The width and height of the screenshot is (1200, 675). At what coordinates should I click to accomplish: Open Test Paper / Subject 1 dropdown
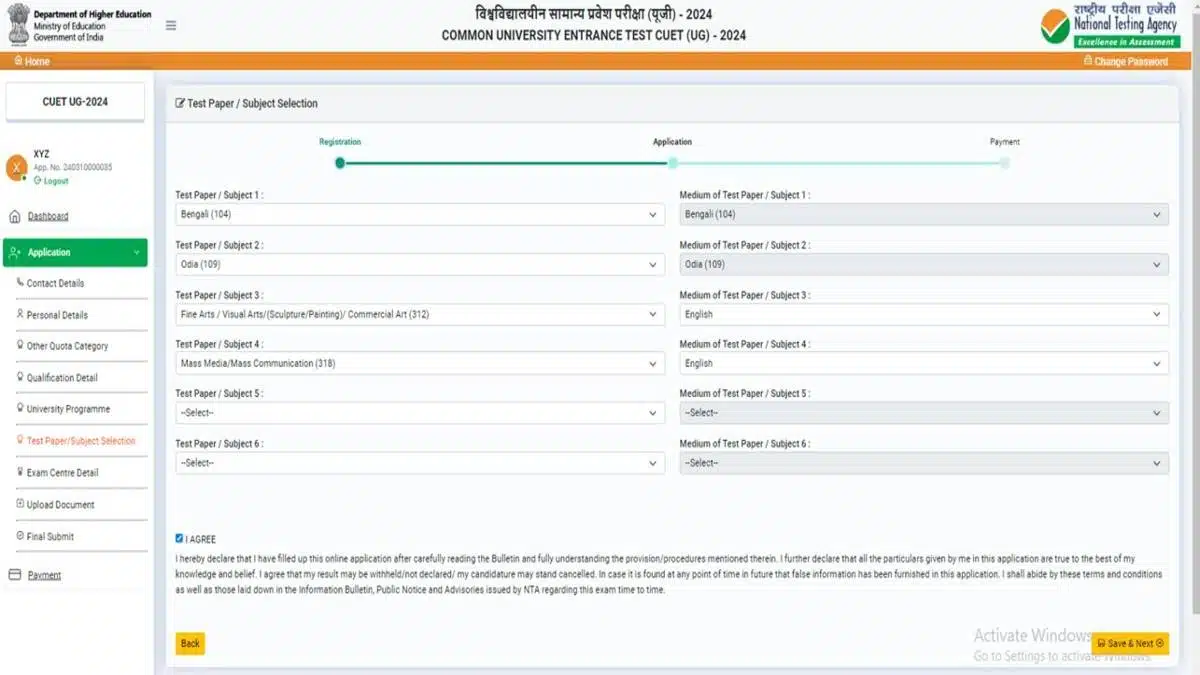(x=420, y=214)
